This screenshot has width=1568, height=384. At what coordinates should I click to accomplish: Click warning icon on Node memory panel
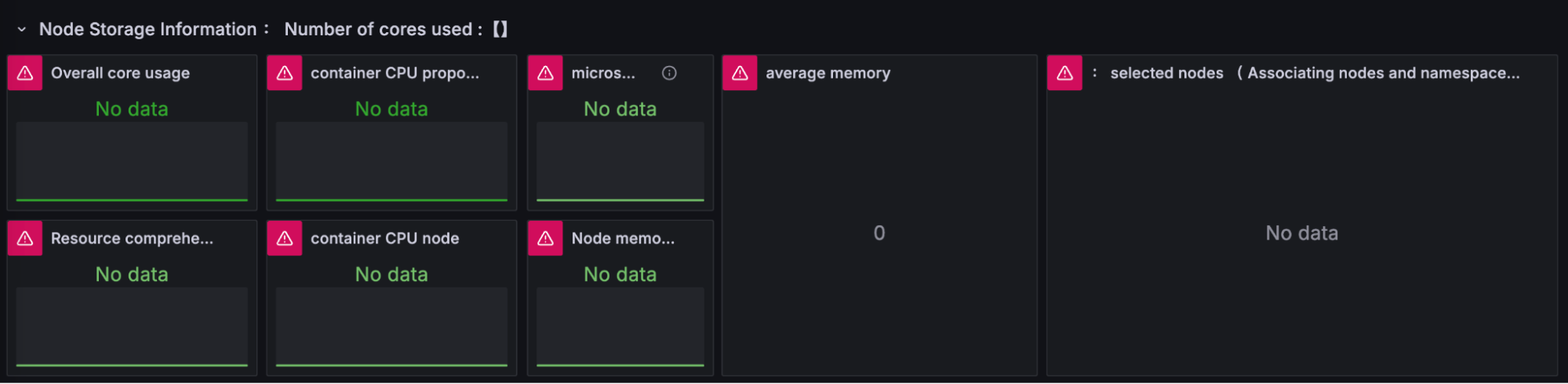(x=545, y=239)
